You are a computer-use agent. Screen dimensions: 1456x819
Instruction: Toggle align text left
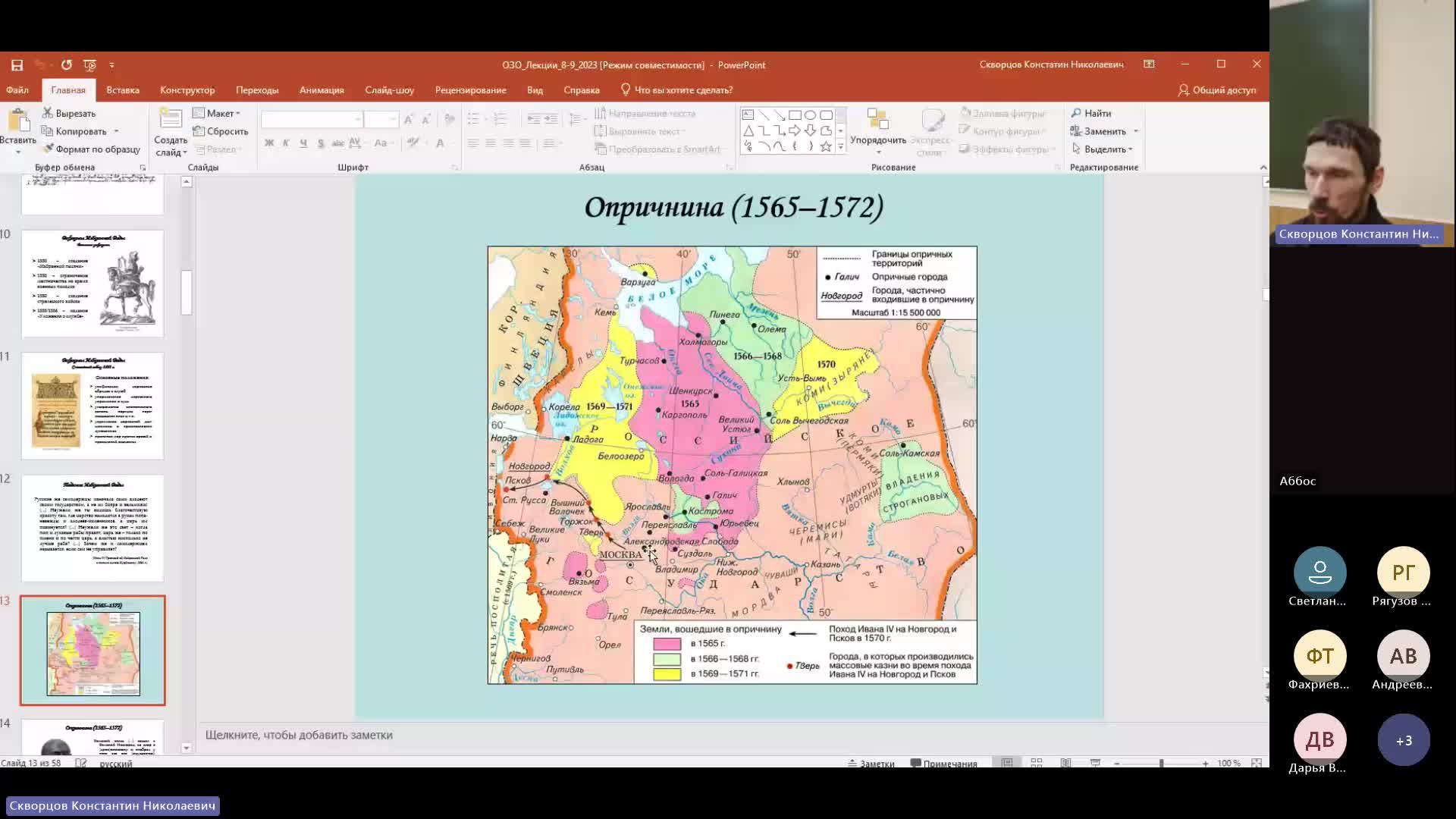click(473, 143)
